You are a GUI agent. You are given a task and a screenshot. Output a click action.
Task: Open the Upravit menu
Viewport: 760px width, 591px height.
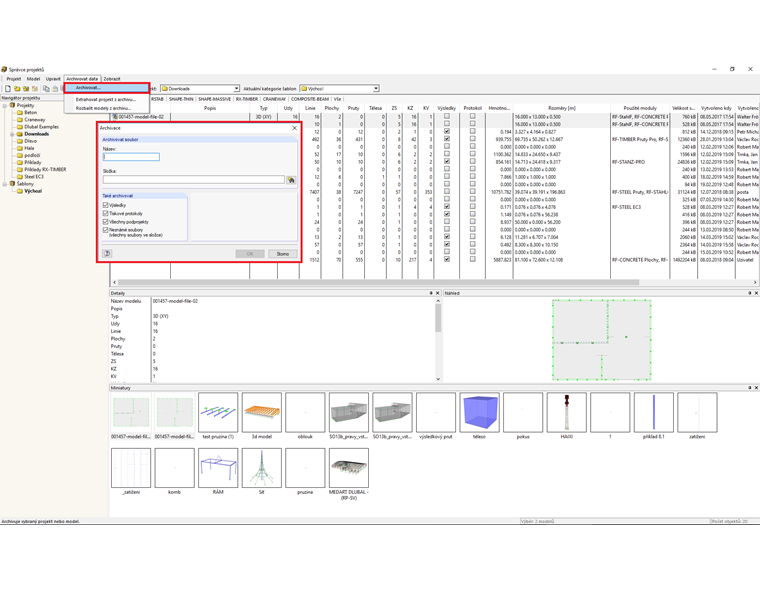click(53, 79)
